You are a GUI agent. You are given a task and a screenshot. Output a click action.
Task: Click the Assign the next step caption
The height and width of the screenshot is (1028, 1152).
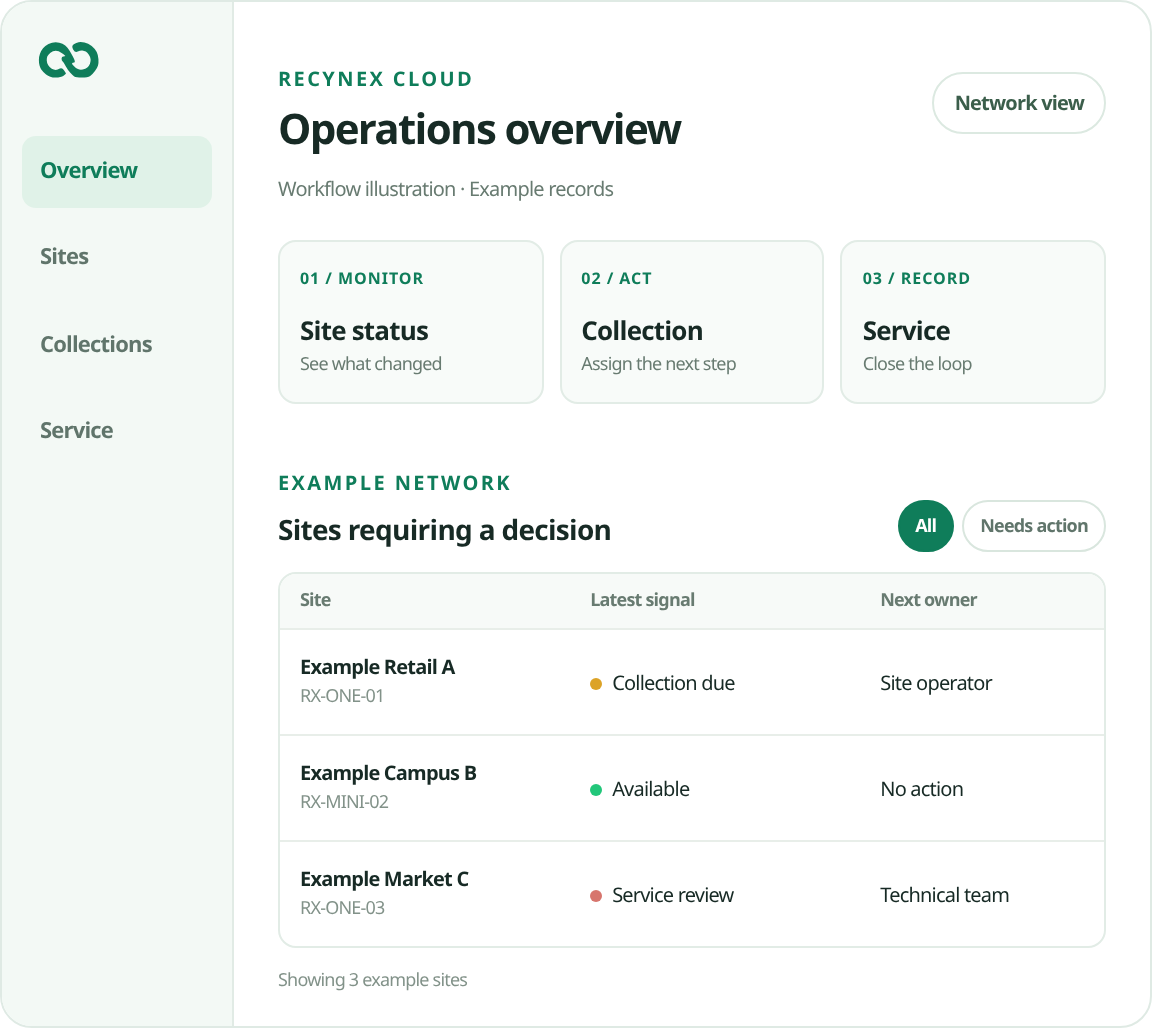[x=658, y=364]
